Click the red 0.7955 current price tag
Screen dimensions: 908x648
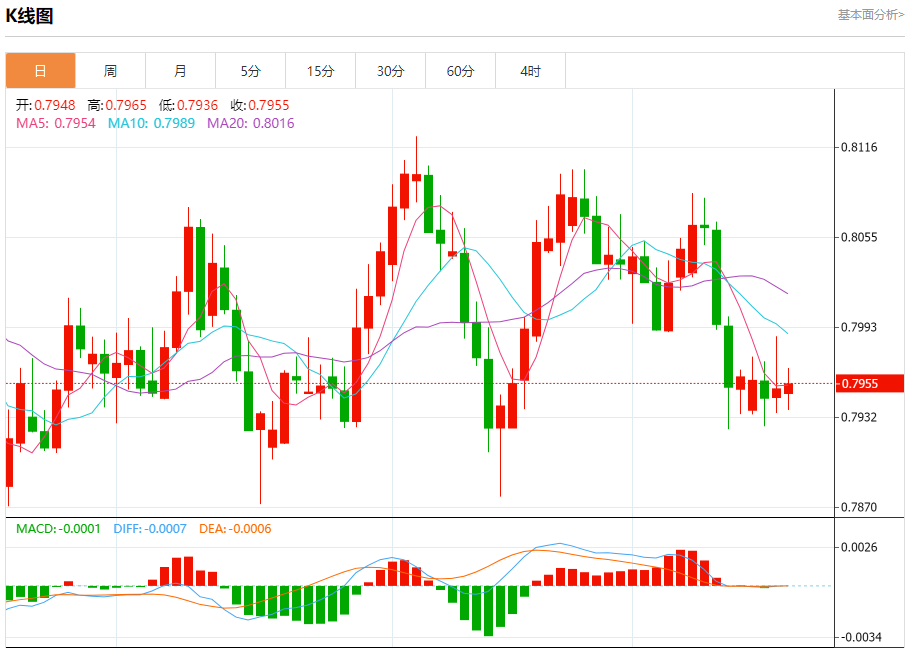869,384
